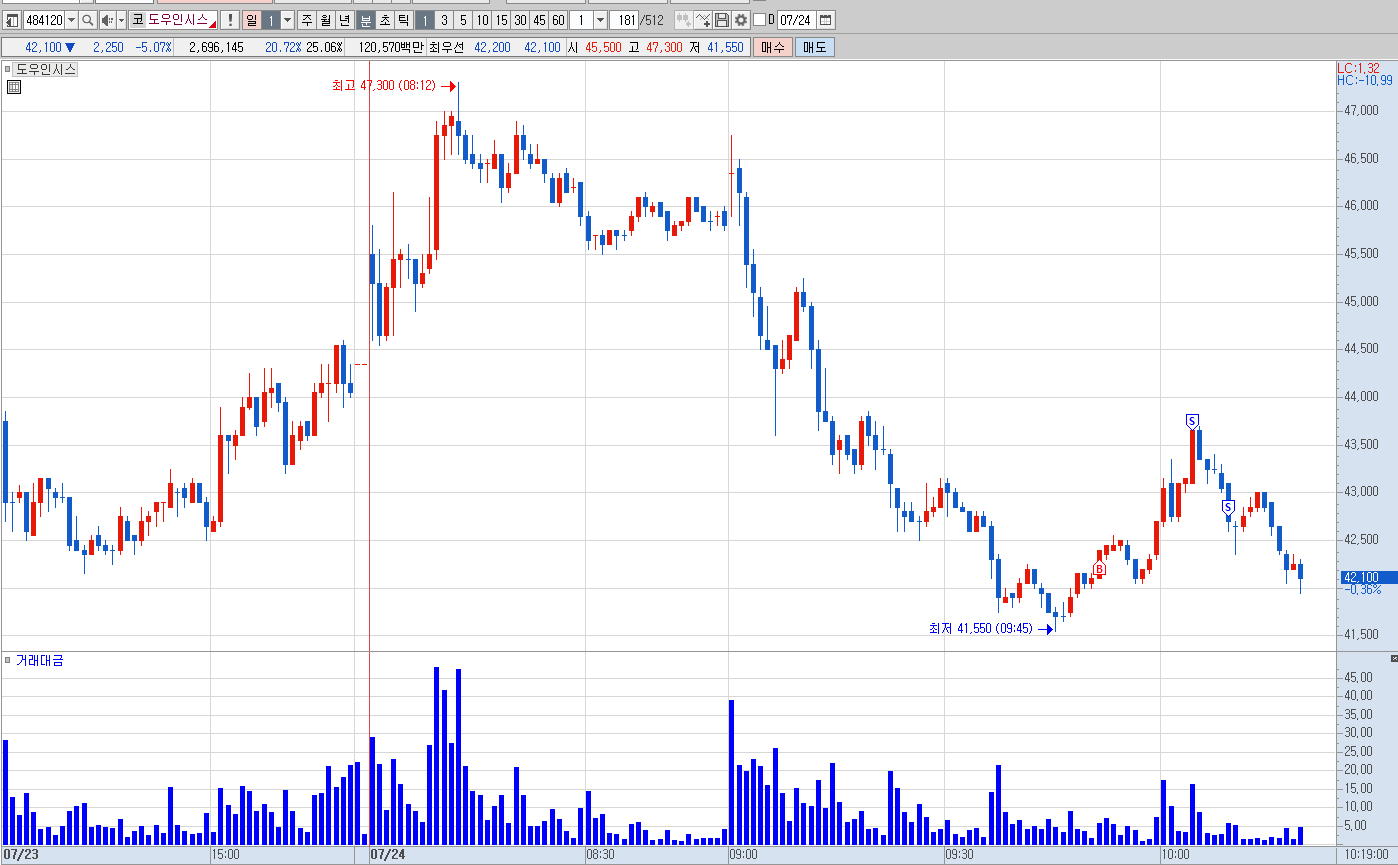The width and height of the screenshot is (1398, 865).
Task: Select the 30 minute interval tab
Action: [520, 20]
